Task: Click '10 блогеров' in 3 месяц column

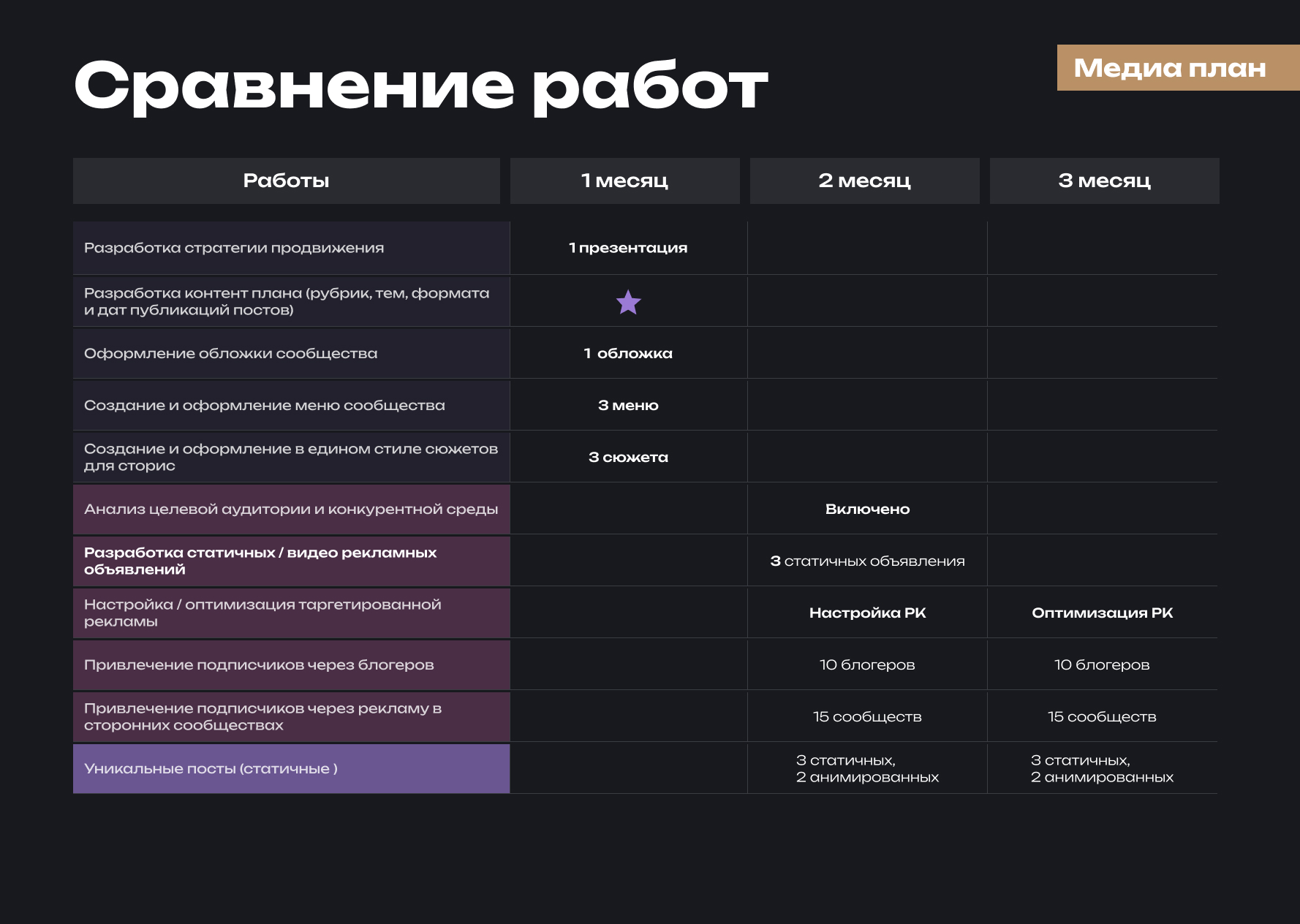Action: 1102,664
